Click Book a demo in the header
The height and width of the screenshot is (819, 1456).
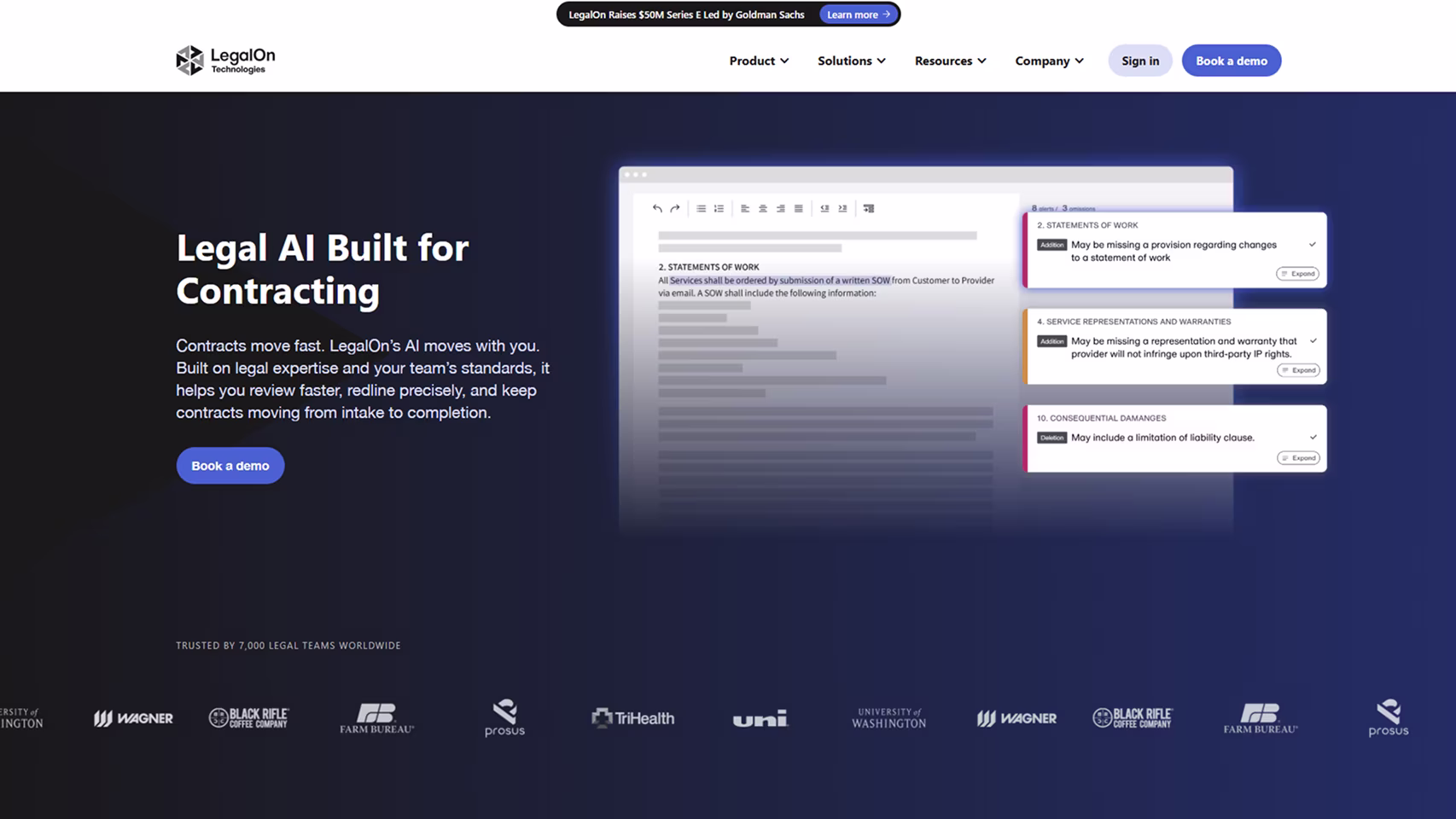pos(1232,61)
